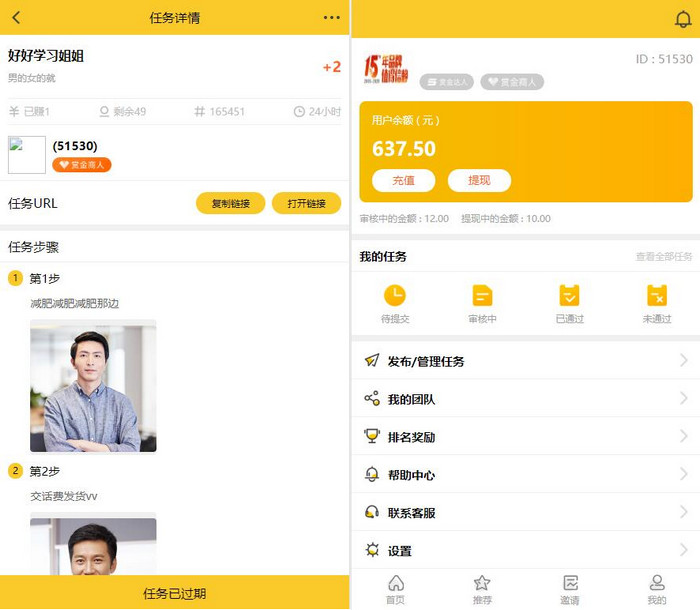700x610 pixels.
Task: Click the 第2步 step heading
Action: pos(45,471)
